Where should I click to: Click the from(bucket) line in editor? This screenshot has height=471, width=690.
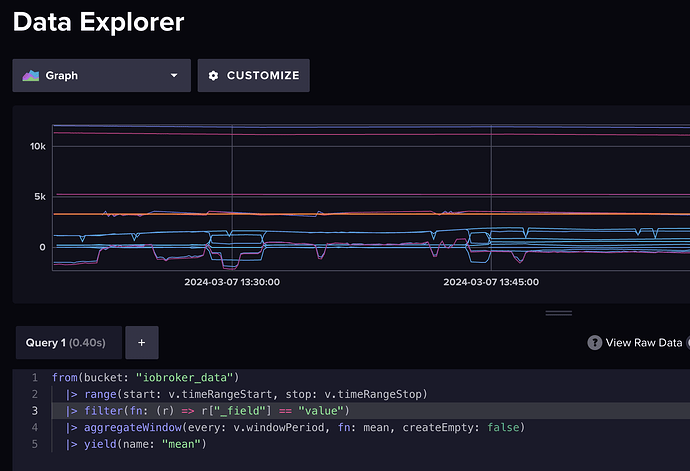click(145, 377)
